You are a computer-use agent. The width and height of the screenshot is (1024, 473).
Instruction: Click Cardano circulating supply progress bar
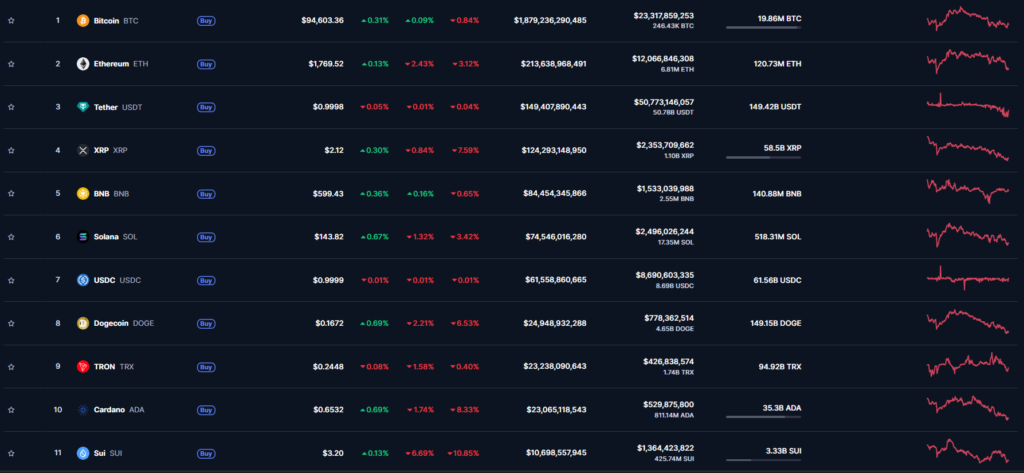pyautogui.click(x=763, y=417)
